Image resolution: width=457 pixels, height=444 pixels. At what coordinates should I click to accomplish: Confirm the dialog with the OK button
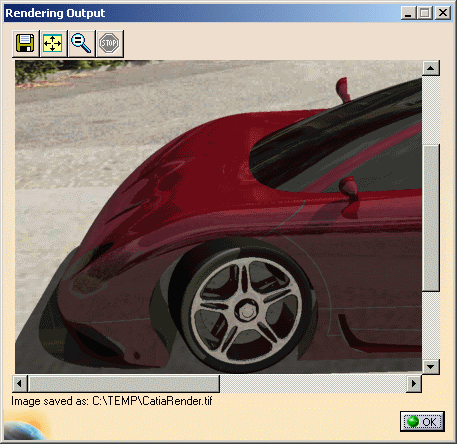pyautogui.click(x=422, y=422)
